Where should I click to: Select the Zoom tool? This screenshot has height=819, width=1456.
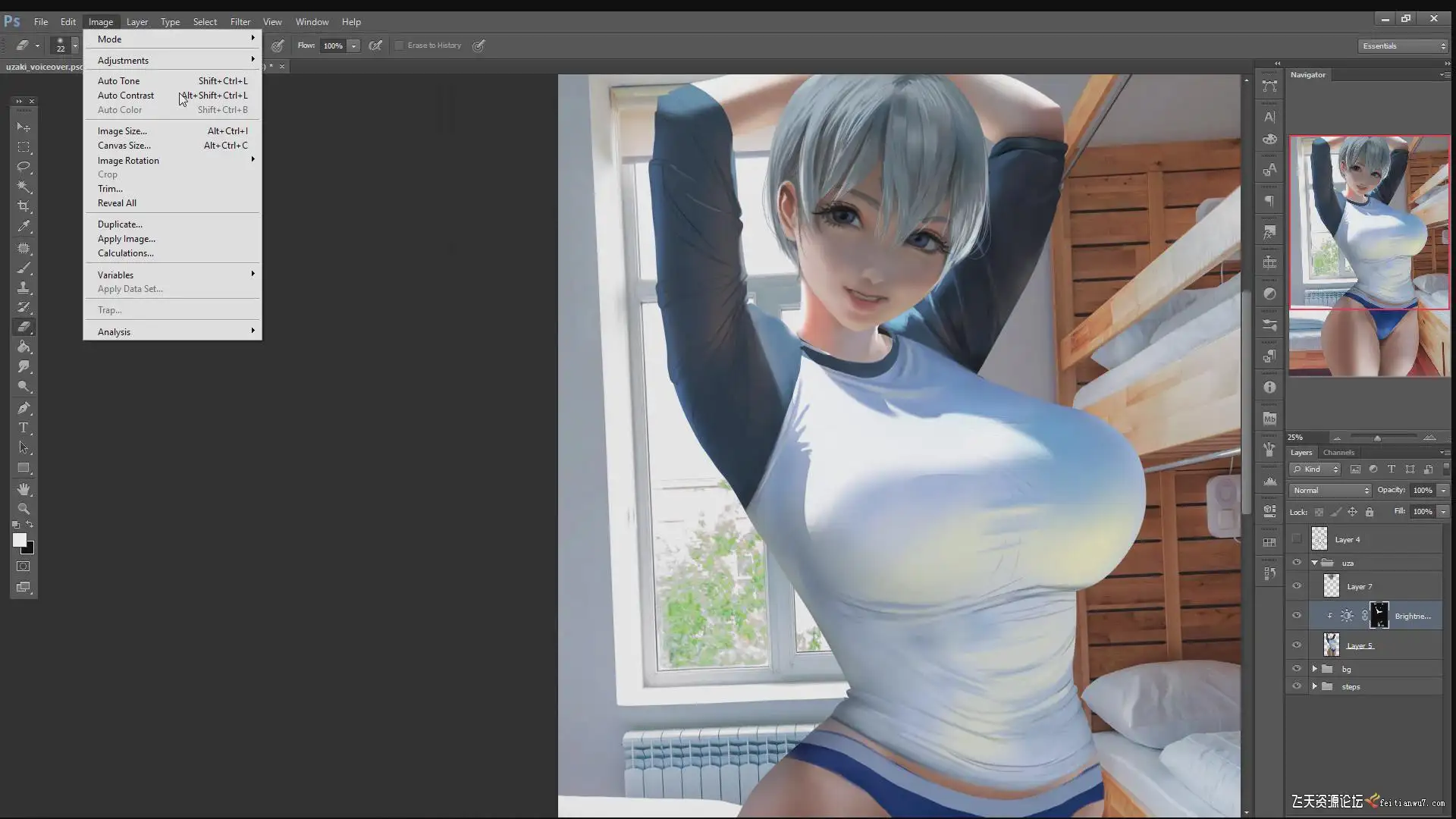click(x=24, y=509)
